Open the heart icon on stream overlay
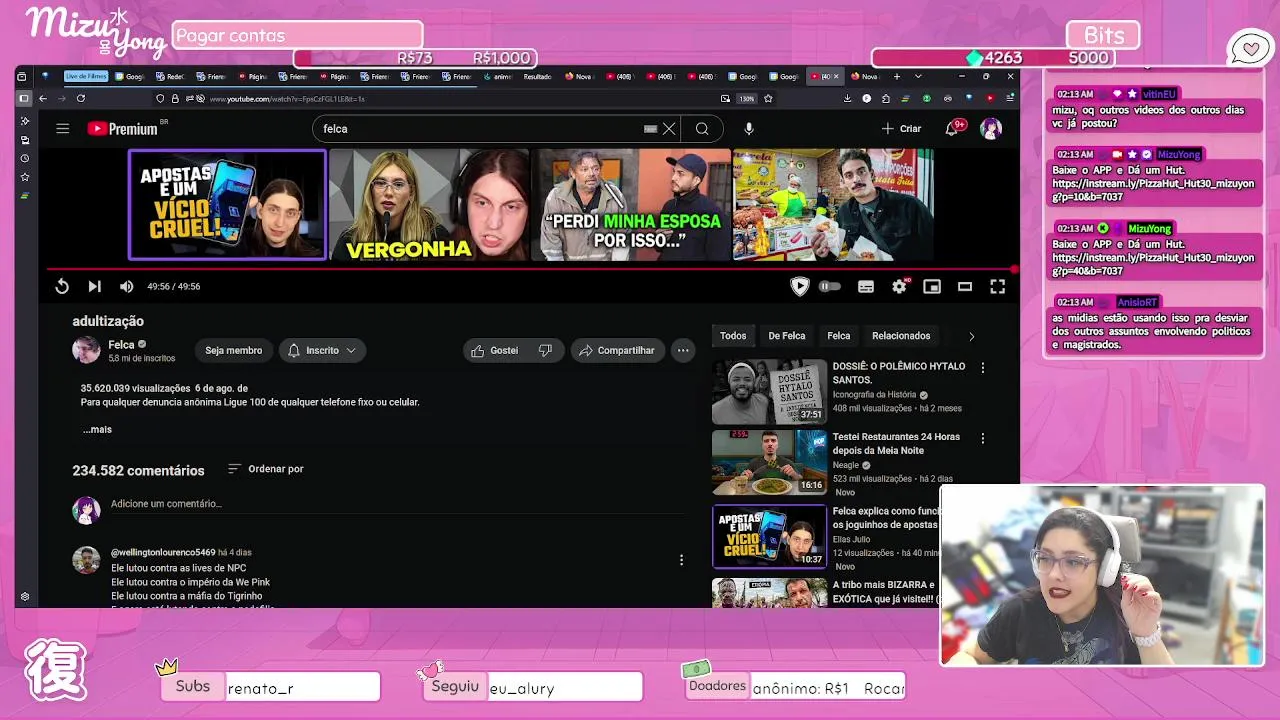Viewport: 1280px width, 720px height. click(1250, 47)
